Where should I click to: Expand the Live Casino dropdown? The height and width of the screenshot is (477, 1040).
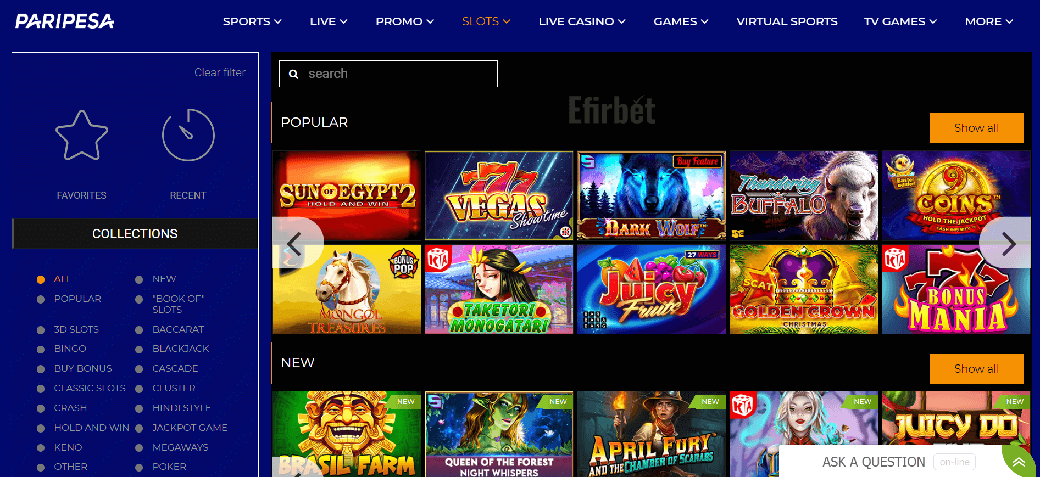click(582, 21)
